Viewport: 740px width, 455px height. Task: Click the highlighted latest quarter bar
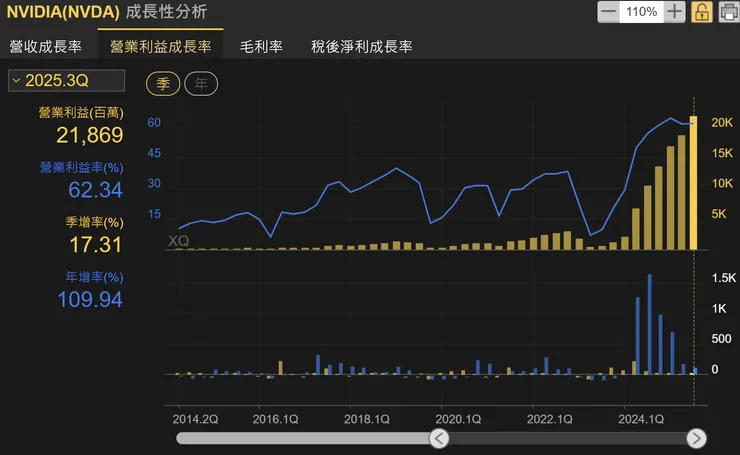693,183
